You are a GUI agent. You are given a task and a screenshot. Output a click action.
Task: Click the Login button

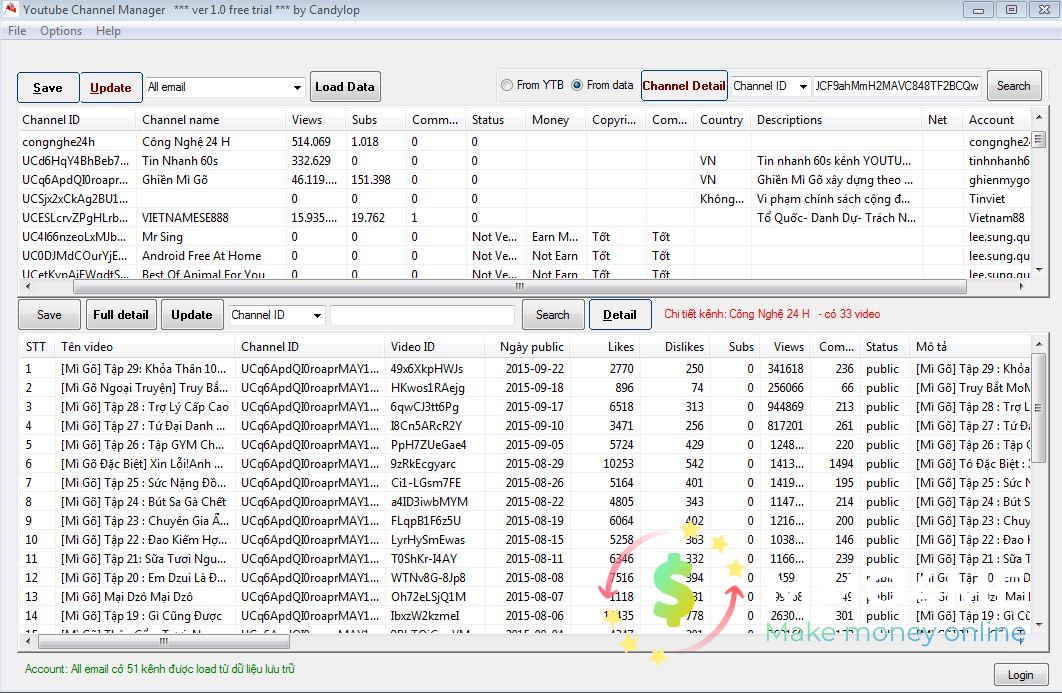tap(1021, 675)
